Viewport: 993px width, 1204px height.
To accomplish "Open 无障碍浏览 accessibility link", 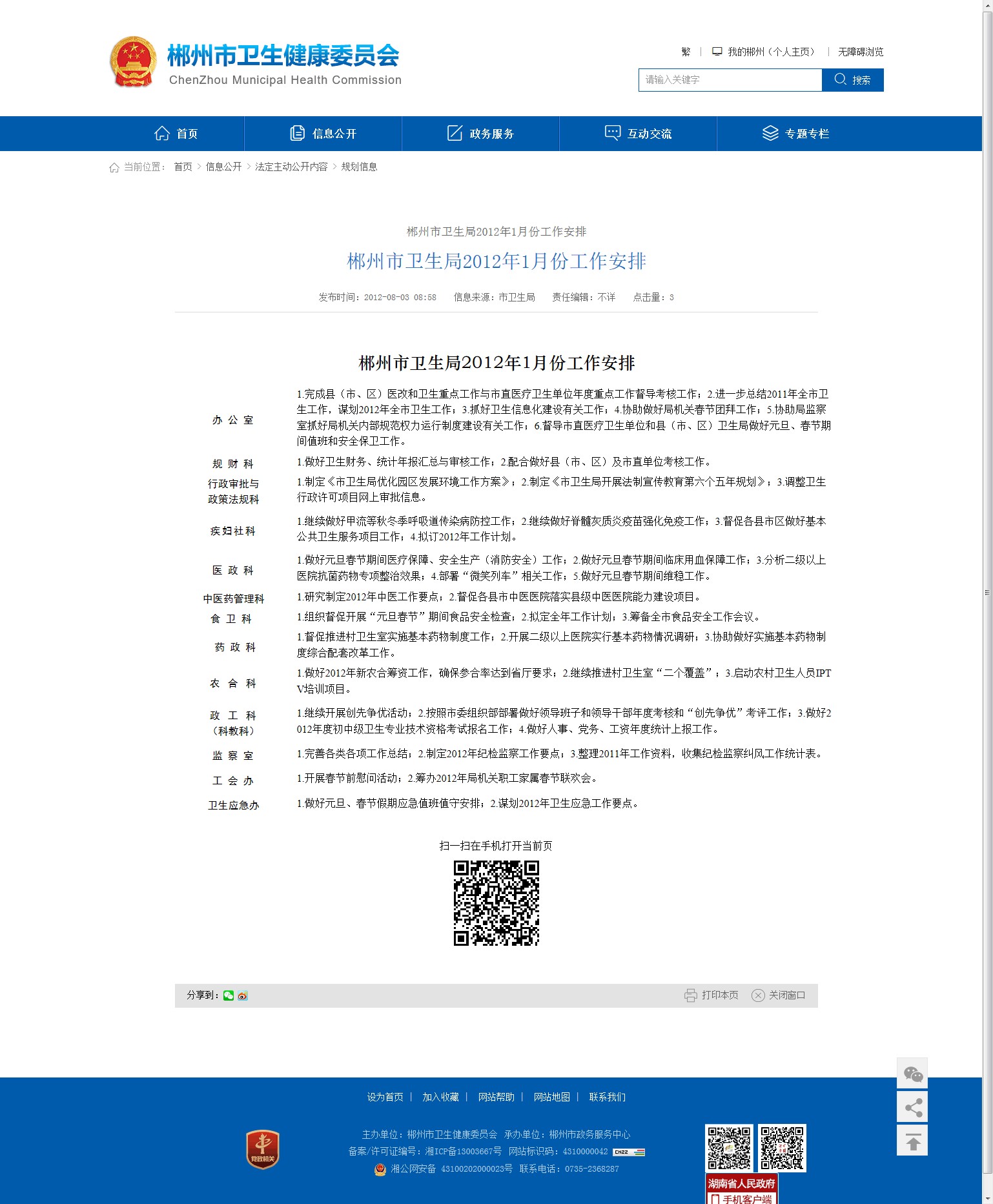I will click(x=861, y=52).
